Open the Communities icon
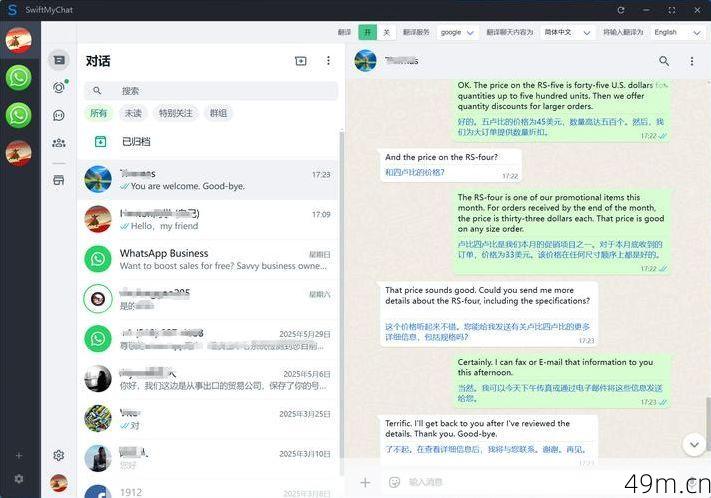This screenshot has width=711, height=498. 59,143
